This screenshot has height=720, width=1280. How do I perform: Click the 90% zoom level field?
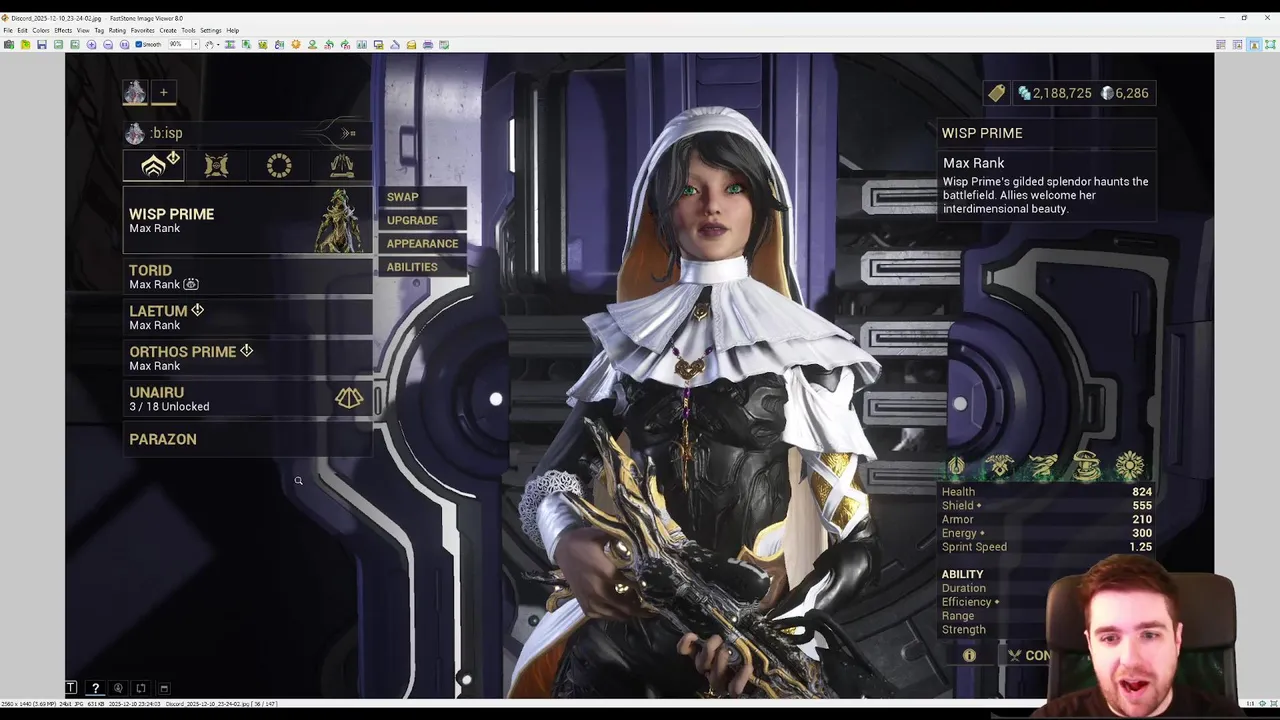pos(179,44)
